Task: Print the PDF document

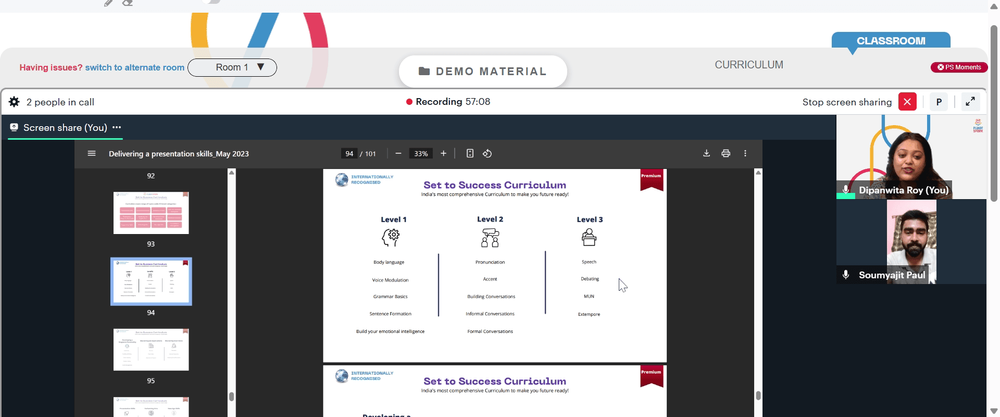Action: click(726, 154)
